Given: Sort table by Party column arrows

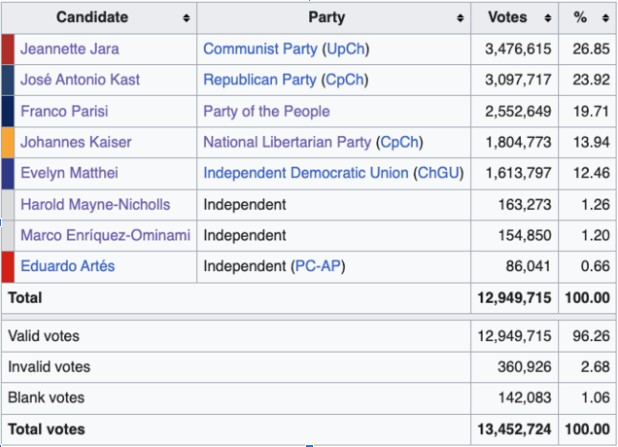Looking at the screenshot, I should pos(460,18).
